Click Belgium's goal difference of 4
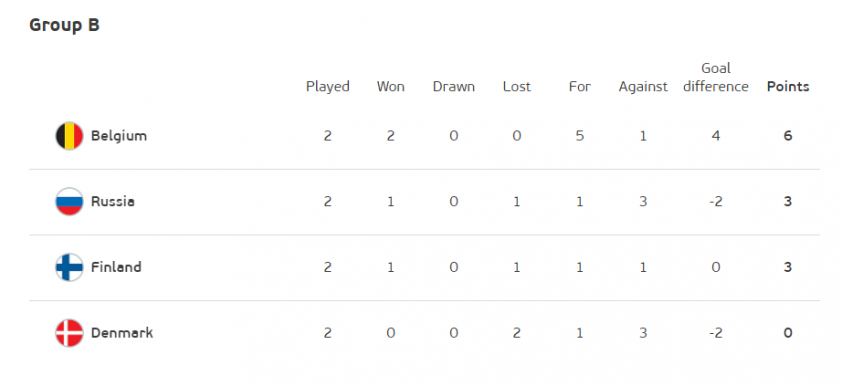This screenshot has width=842, height=386. click(x=716, y=136)
